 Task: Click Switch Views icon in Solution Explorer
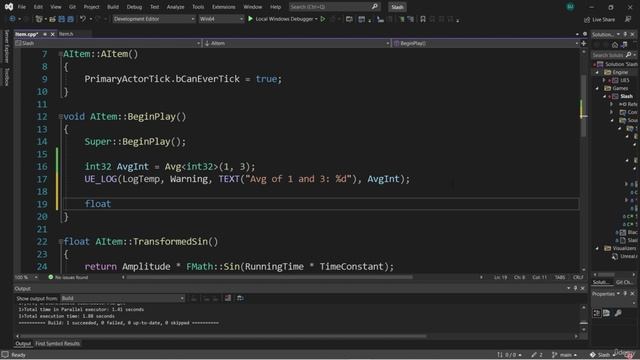(x=624, y=45)
